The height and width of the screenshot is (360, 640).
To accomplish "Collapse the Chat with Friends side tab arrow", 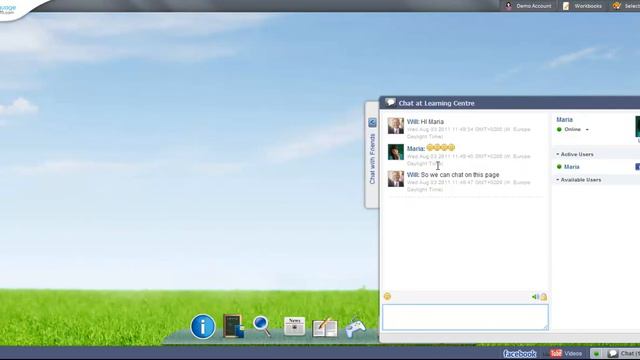I will click(372, 122).
